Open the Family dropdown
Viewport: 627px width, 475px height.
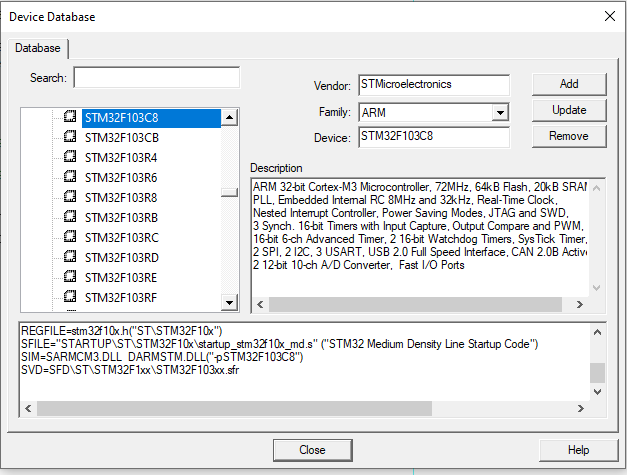pos(500,113)
